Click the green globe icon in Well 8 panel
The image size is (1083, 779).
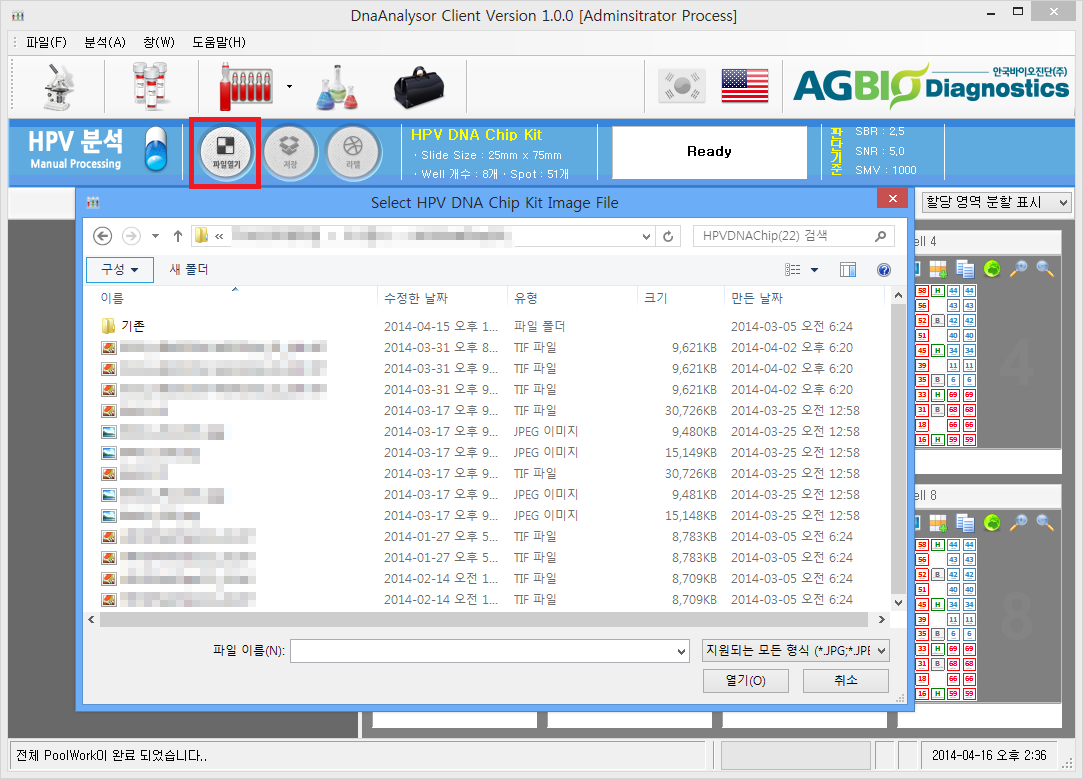tap(992, 523)
